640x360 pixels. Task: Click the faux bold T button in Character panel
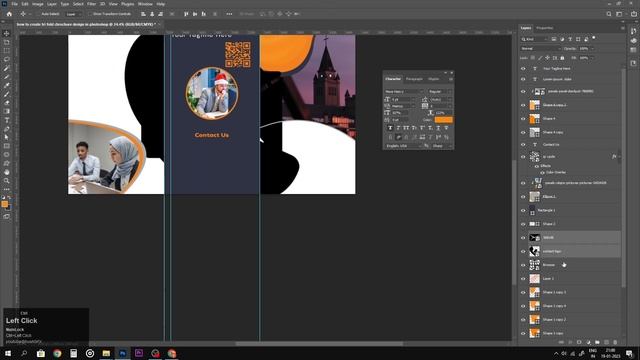point(390,128)
